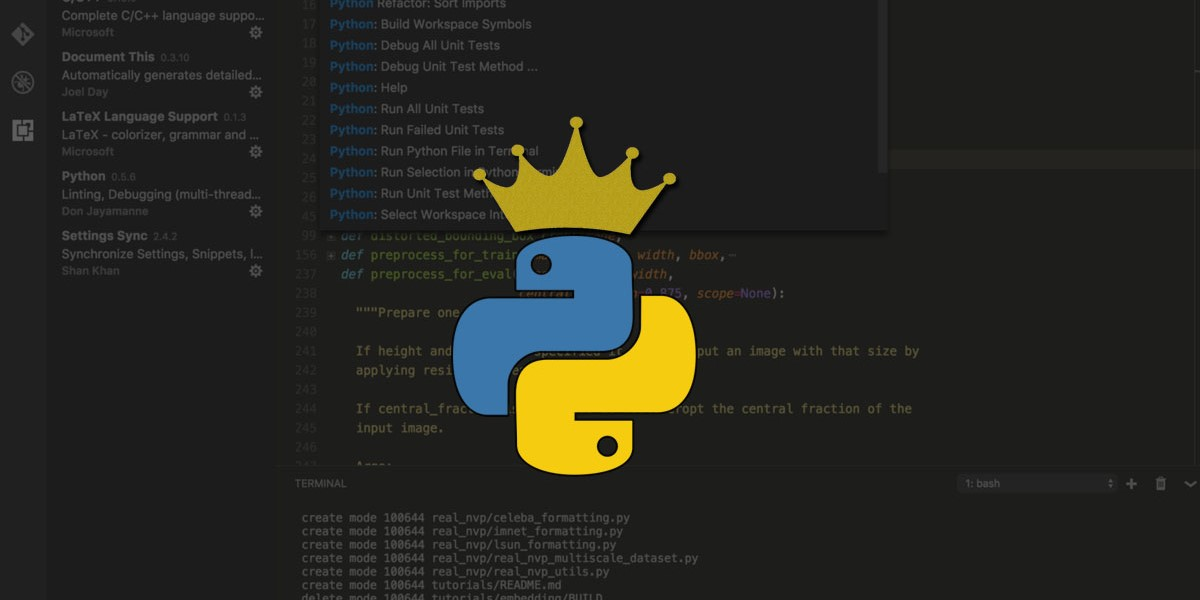The width and height of the screenshot is (1200, 600).
Task: Click 'Microsoft' publisher under LaTeX Language Support
Action: (88, 151)
